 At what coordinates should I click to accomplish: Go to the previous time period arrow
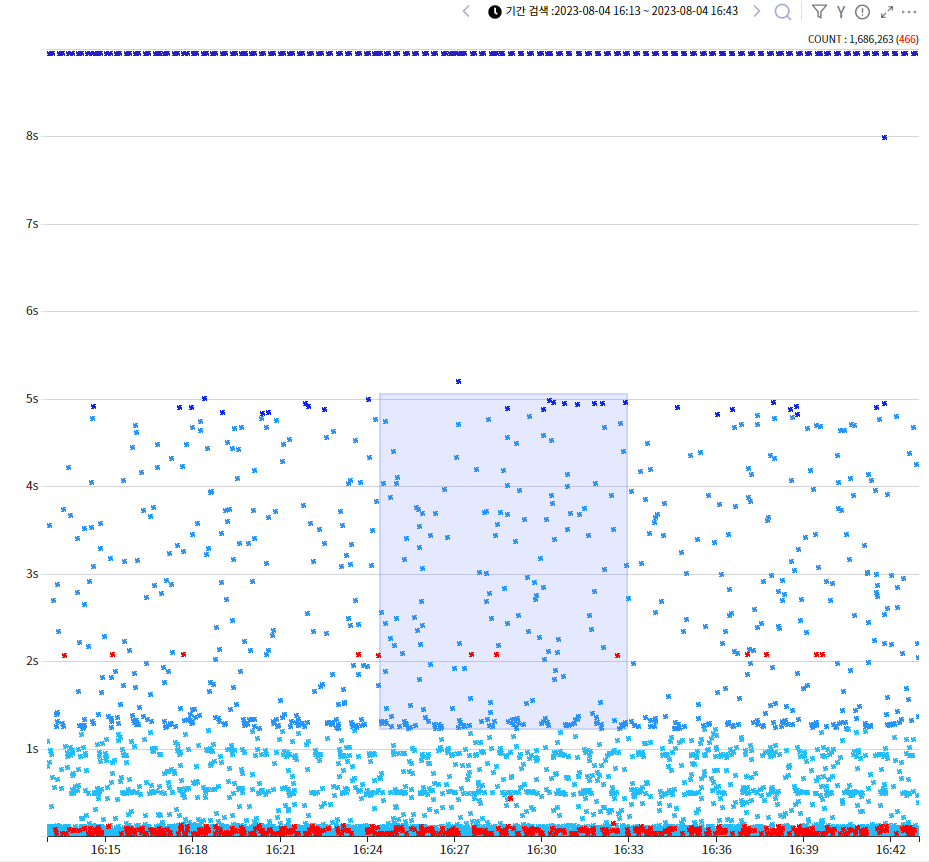coord(466,11)
